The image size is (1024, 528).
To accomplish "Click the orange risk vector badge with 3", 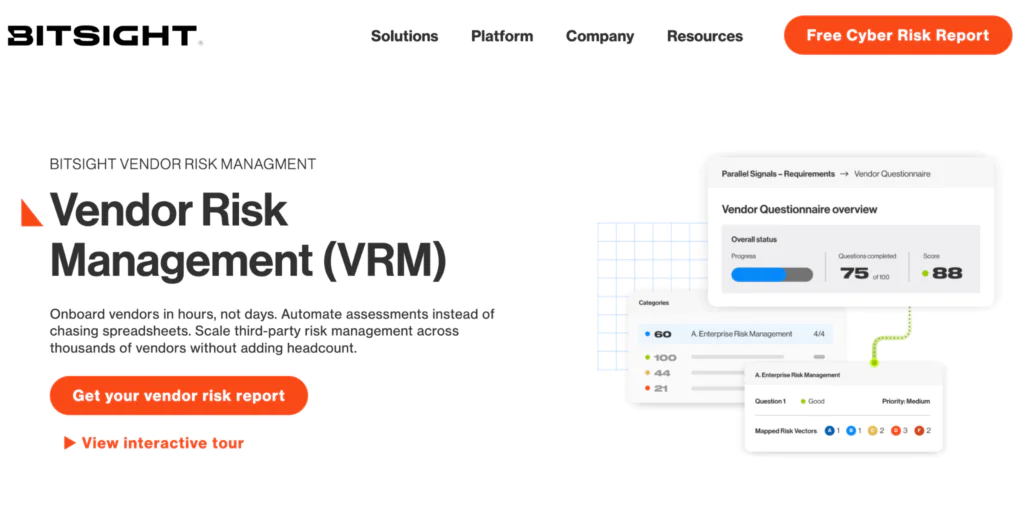I will (x=896, y=431).
